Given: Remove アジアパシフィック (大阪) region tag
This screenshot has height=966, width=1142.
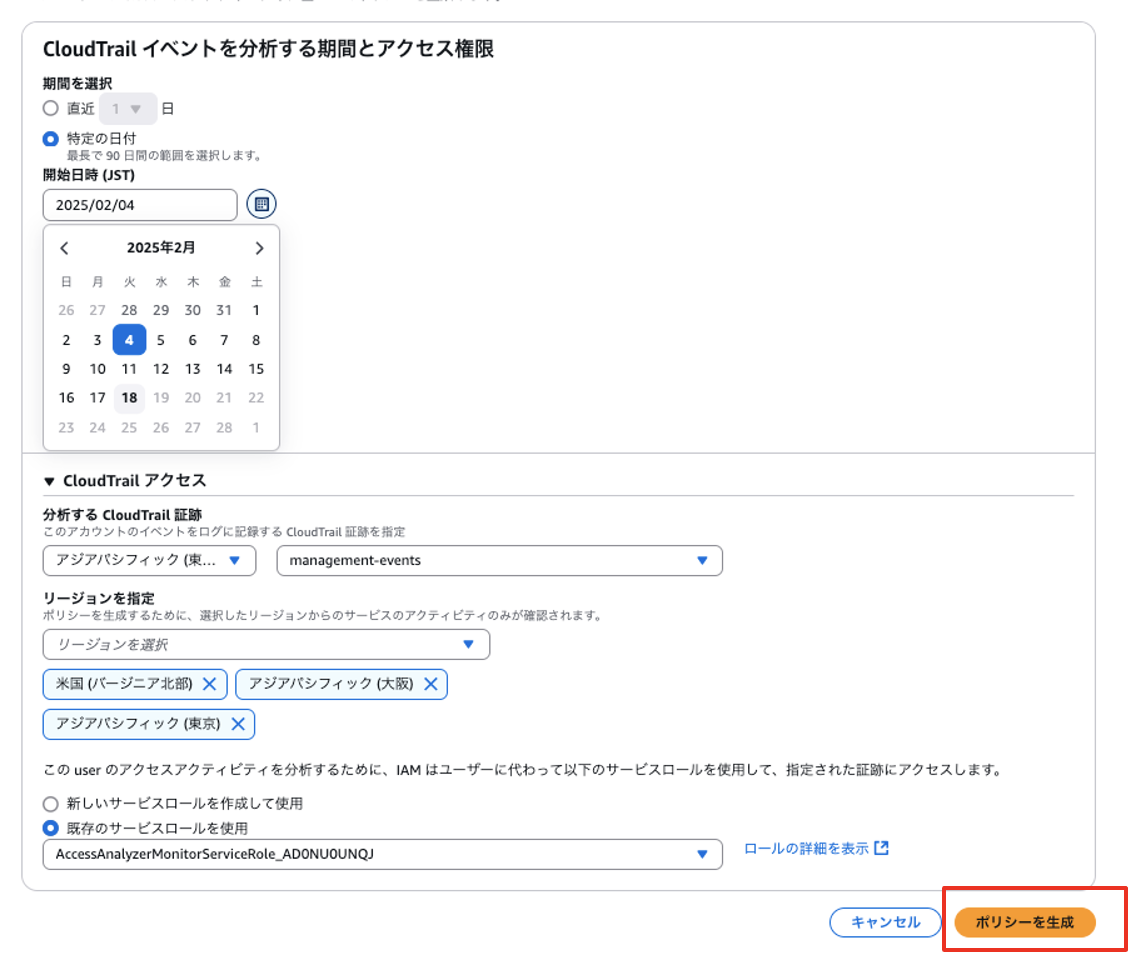Looking at the screenshot, I should [x=430, y=684].
